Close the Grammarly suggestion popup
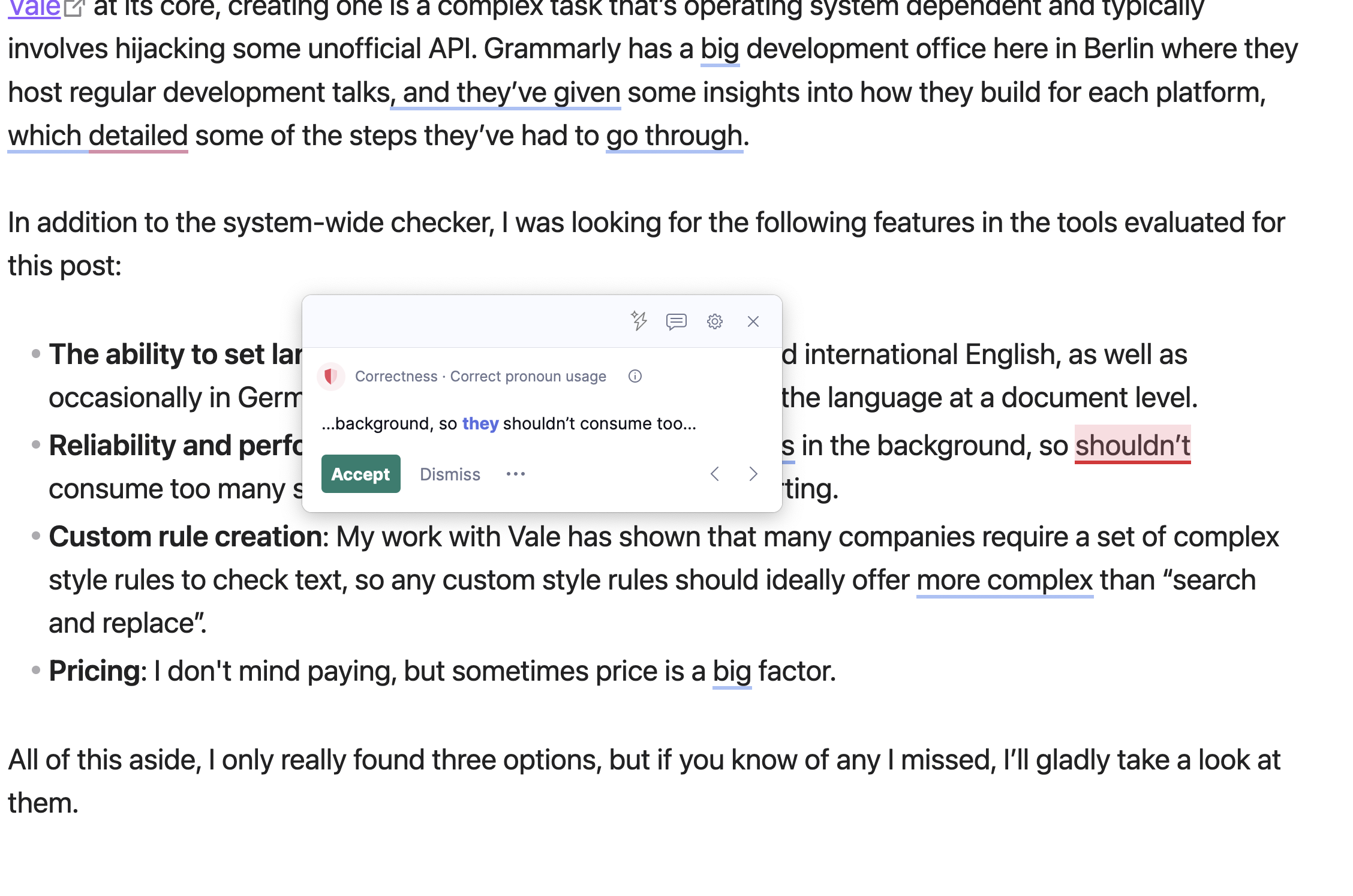1353x896 pixels. pos(753,321)
